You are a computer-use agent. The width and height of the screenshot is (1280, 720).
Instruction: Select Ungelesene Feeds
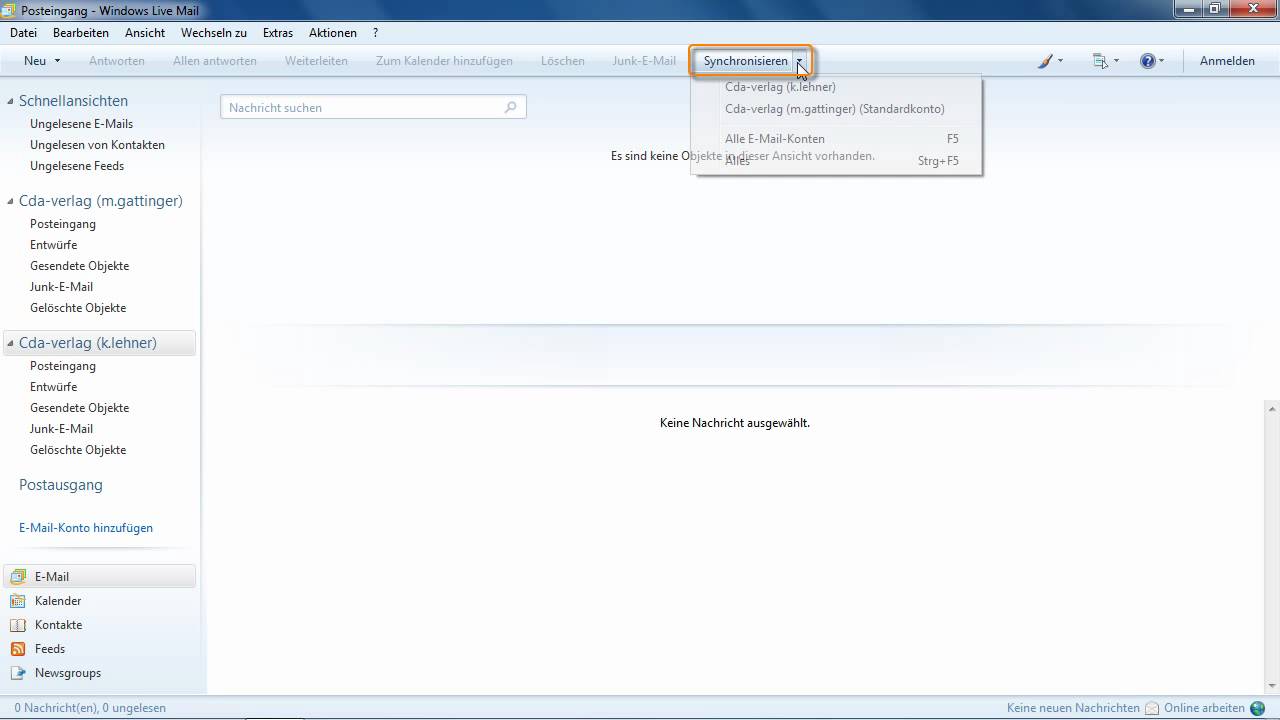(x=77, y=166)
